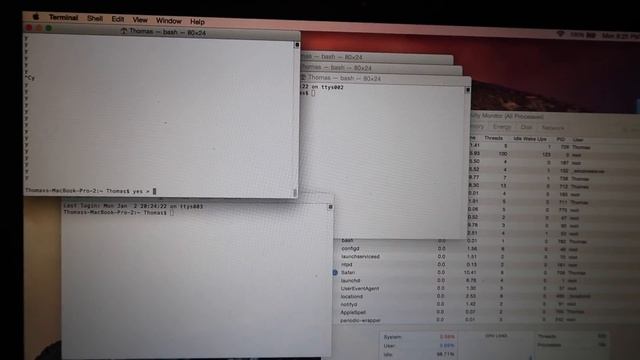Click Idle CPU percentage in Activity Monitor footer
The width and height of the screenshot is (640, 360).
click(445, 354)
